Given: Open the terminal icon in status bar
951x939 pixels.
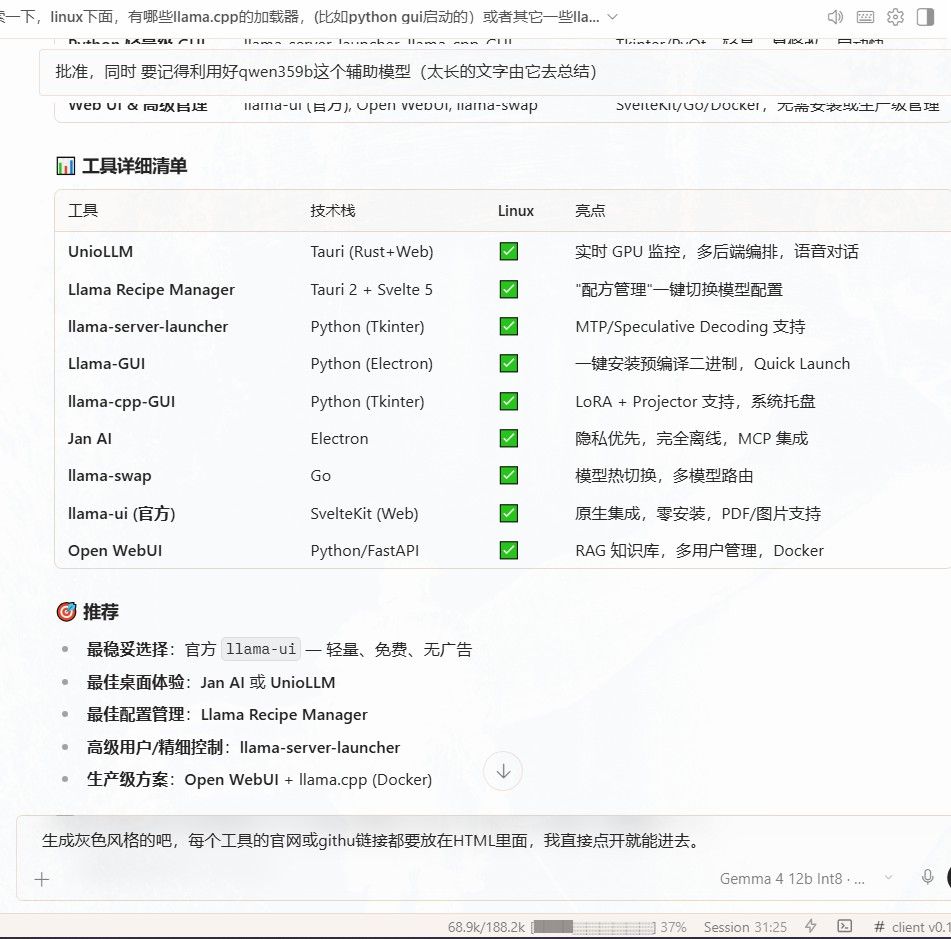Looking at the screenshot, I should tap(844, 926).
